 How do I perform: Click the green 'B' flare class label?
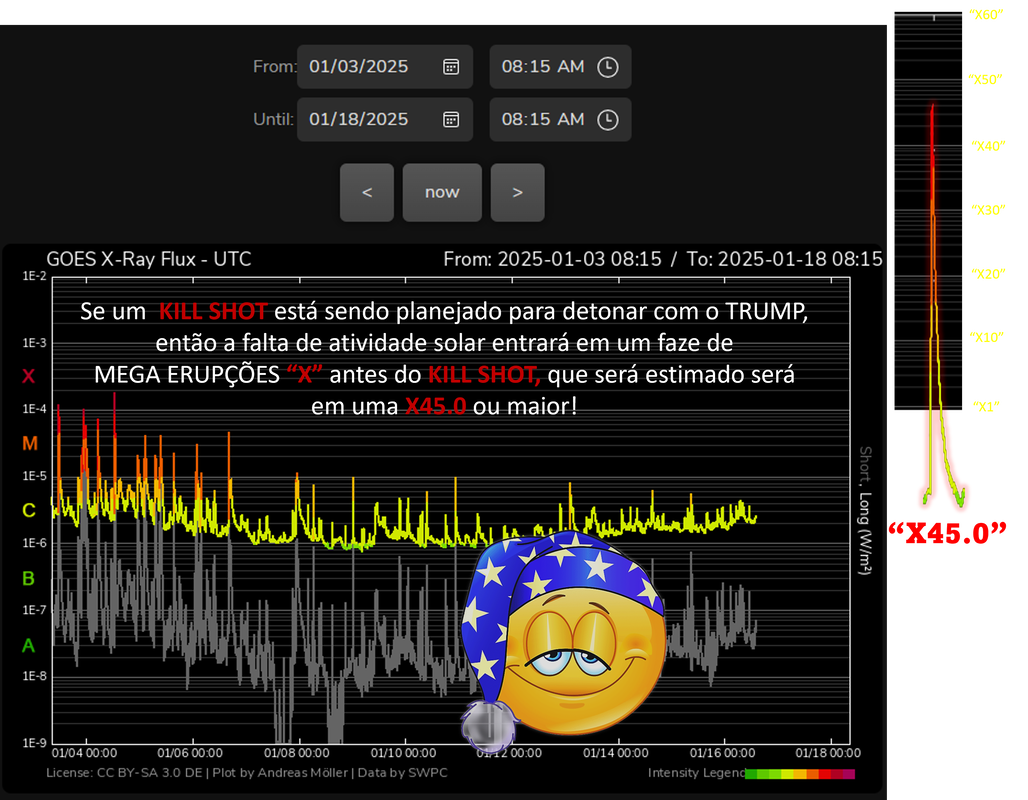point(28,578)
